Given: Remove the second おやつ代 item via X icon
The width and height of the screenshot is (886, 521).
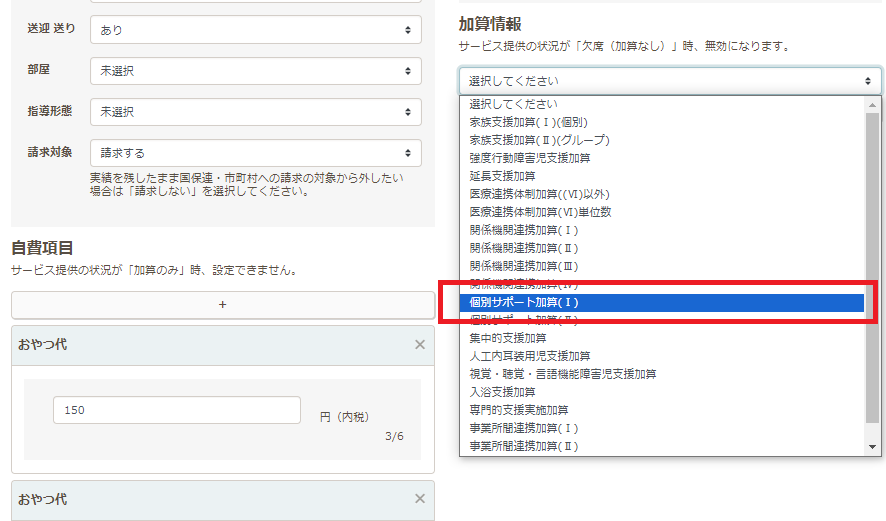Looking at the screenshot, I should [420, 499].
